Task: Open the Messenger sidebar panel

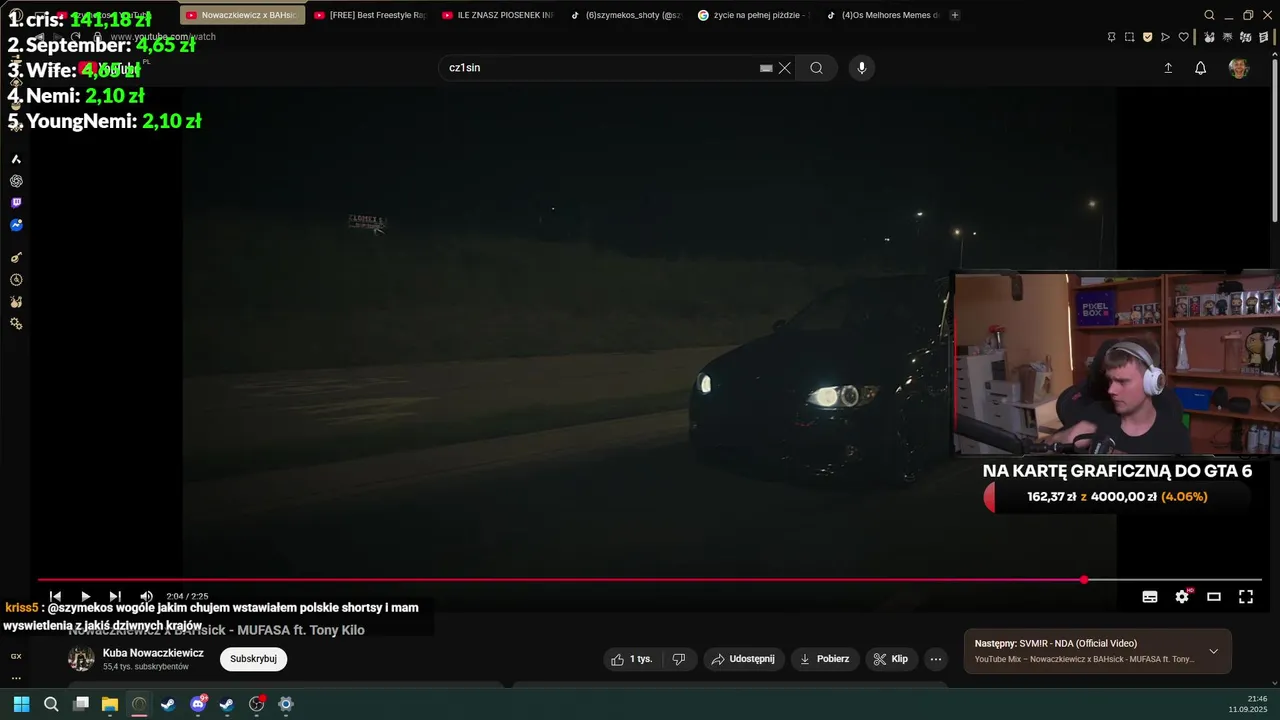Action: click(16, 225)
